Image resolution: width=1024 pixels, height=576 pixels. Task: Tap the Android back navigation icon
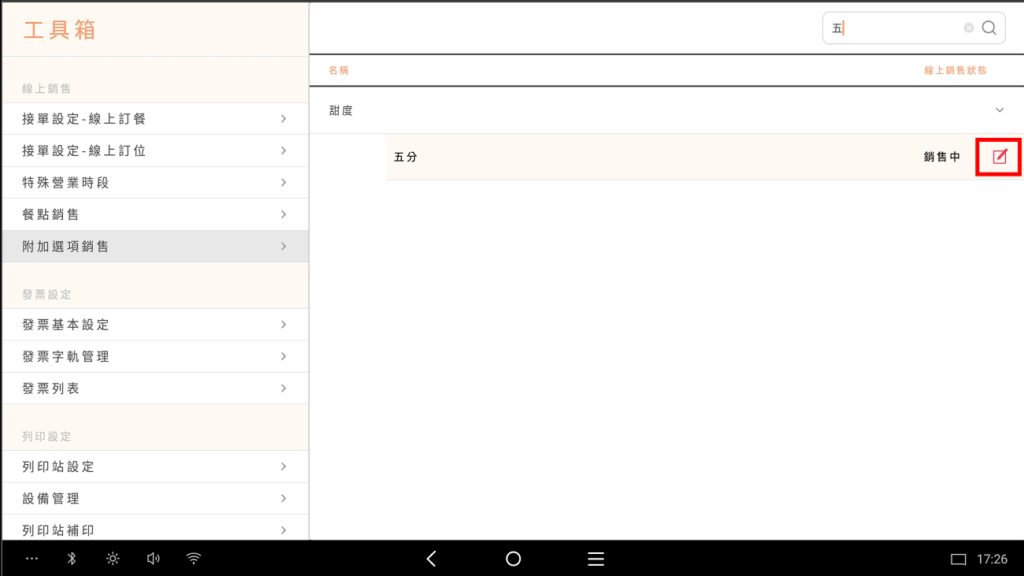(431, 559)
